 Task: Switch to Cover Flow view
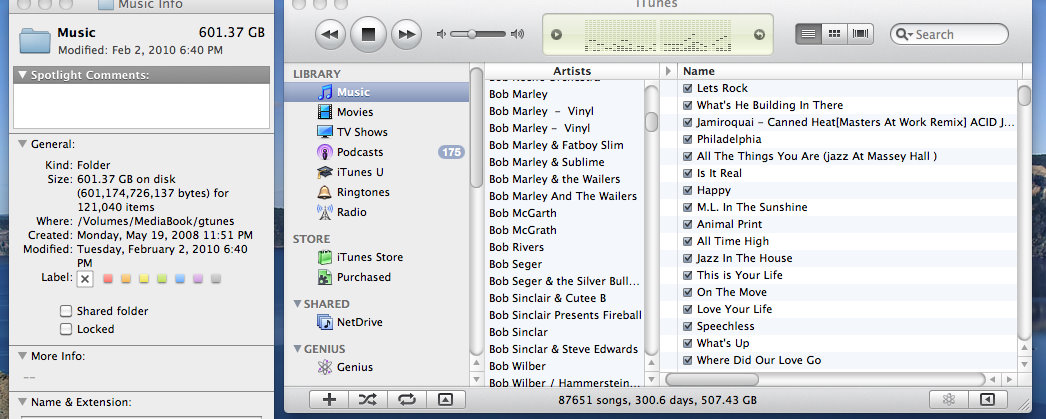pyautogui.click(x=861, y=34)
